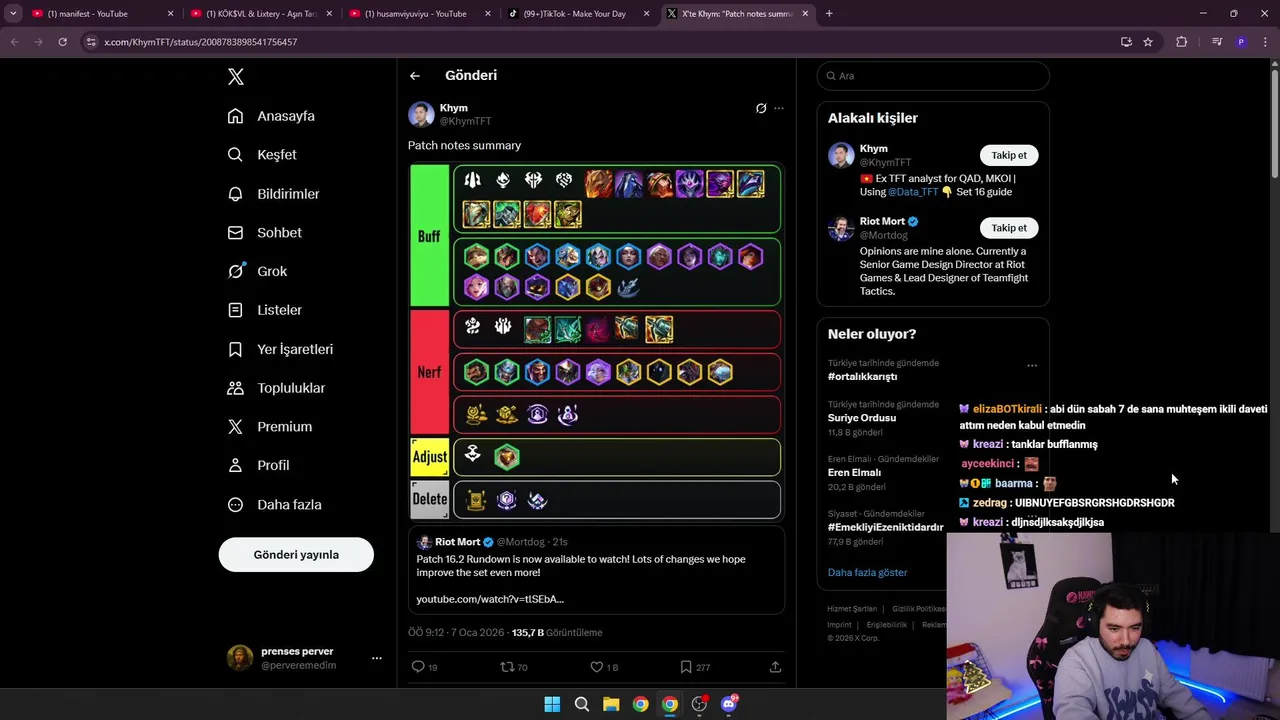Open Discord from taskbar
Viewport: 1280px width, 720px height.
click(x=729, y=704)
